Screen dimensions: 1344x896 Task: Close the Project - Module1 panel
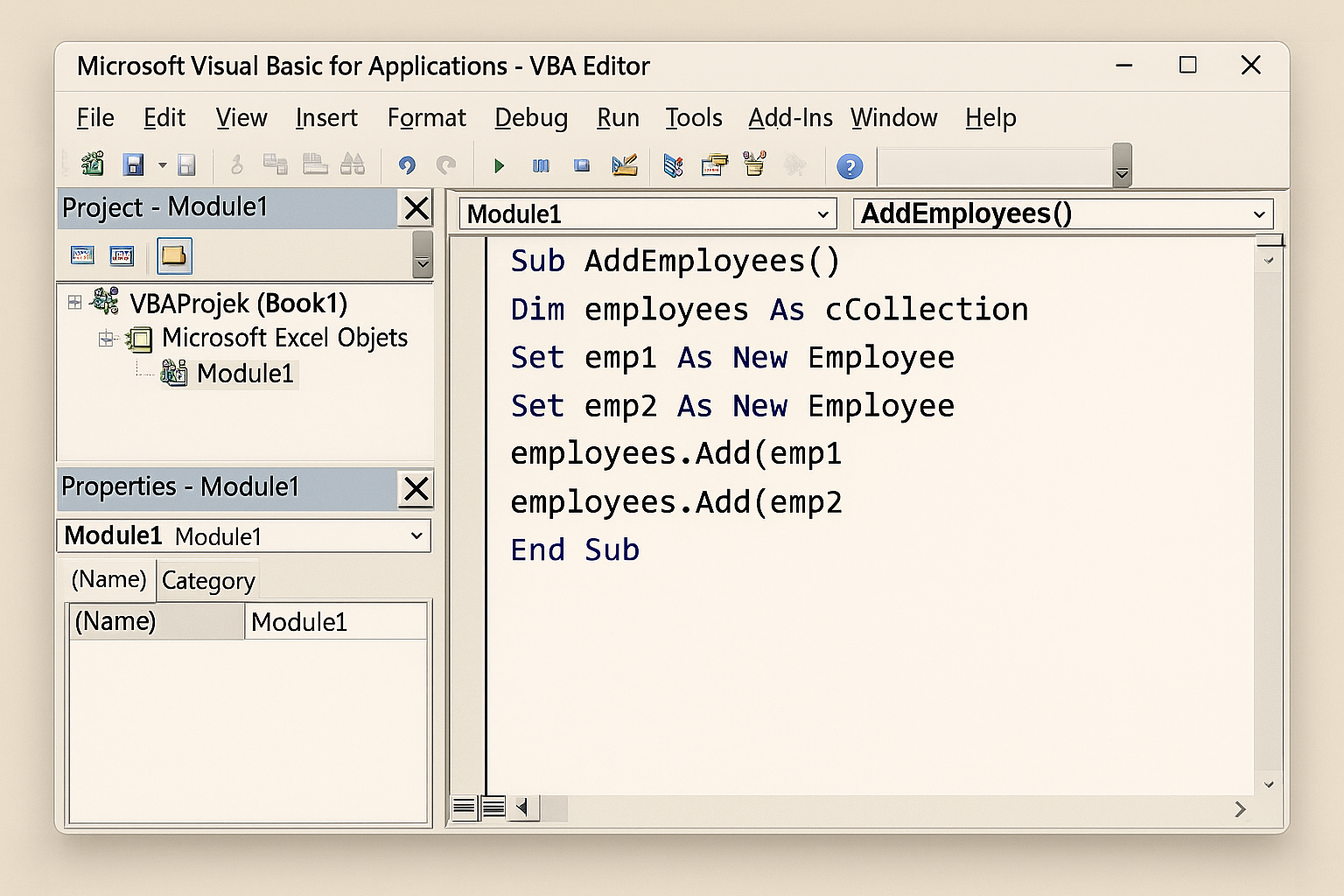pyautogui.click(x=416, y=208)
